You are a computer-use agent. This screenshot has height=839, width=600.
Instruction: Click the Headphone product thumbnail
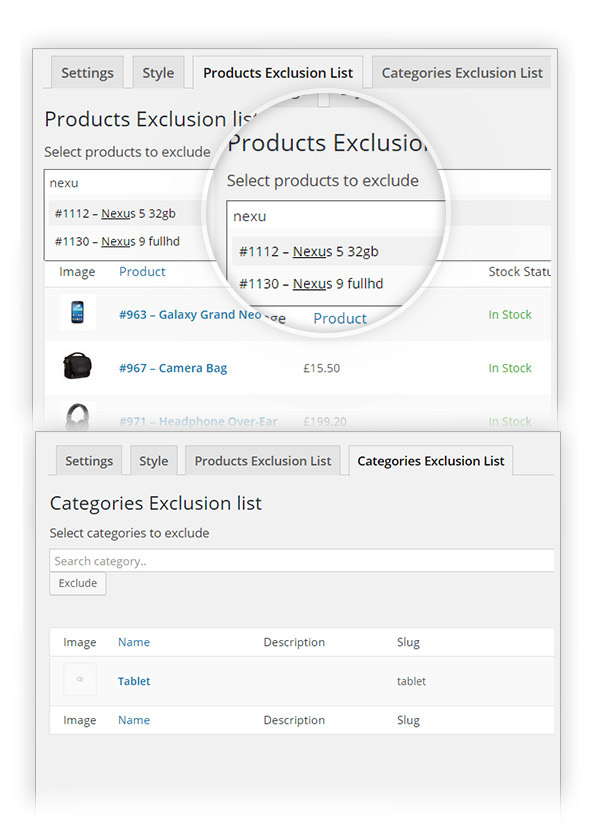[x=78, y=416]
